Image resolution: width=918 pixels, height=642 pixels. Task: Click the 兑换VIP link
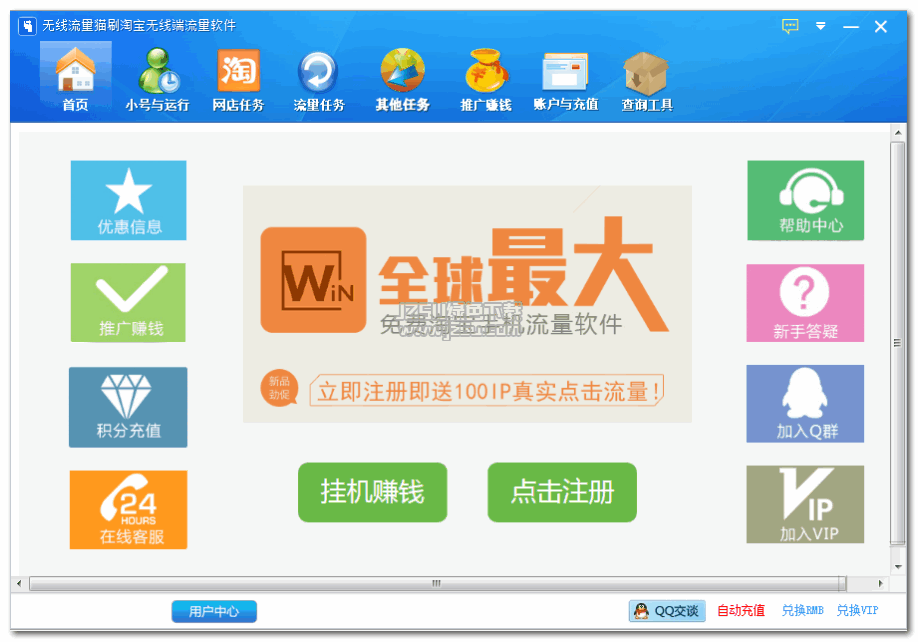point(857,611)
